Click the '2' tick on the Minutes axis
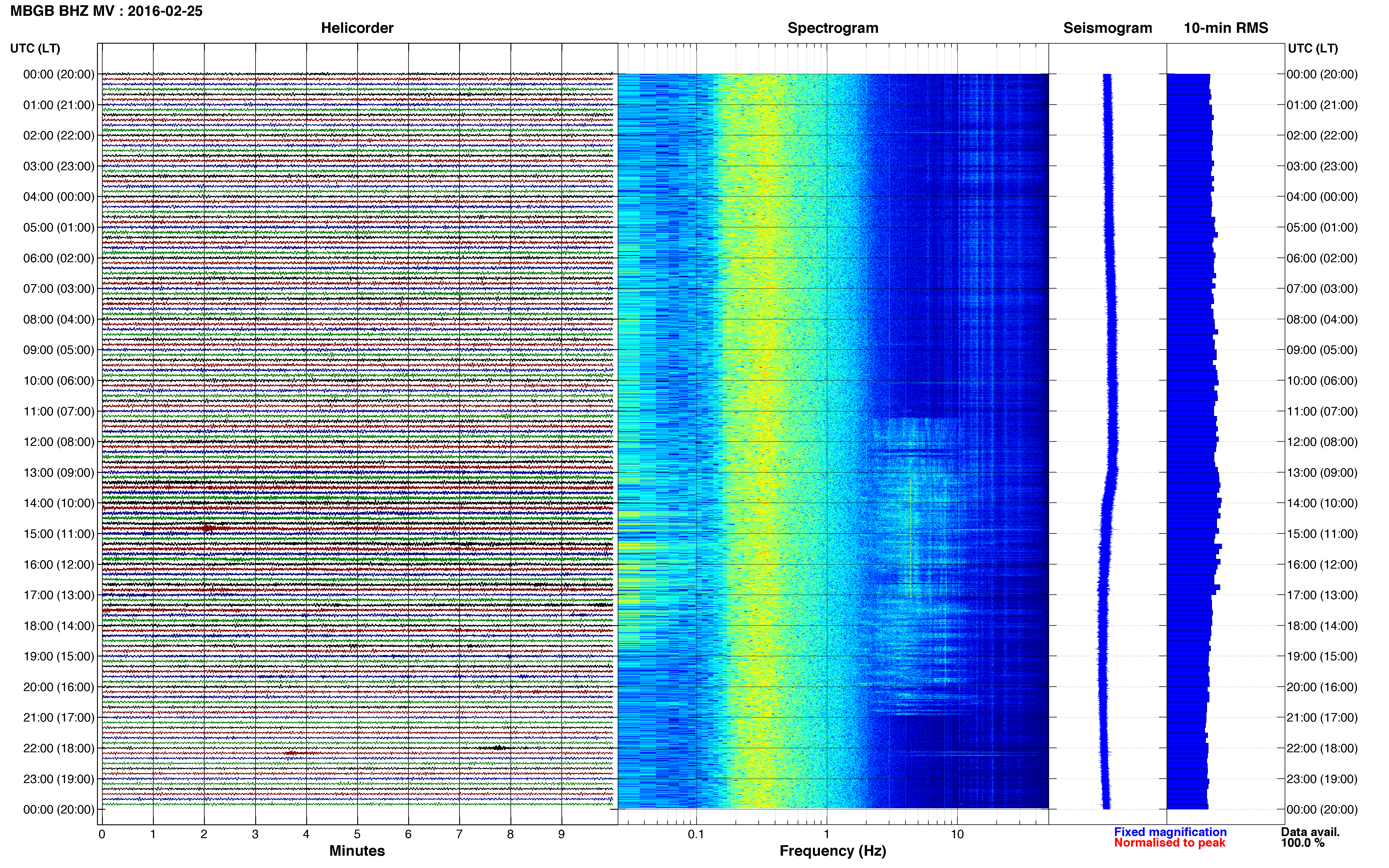 coord(204,835)
